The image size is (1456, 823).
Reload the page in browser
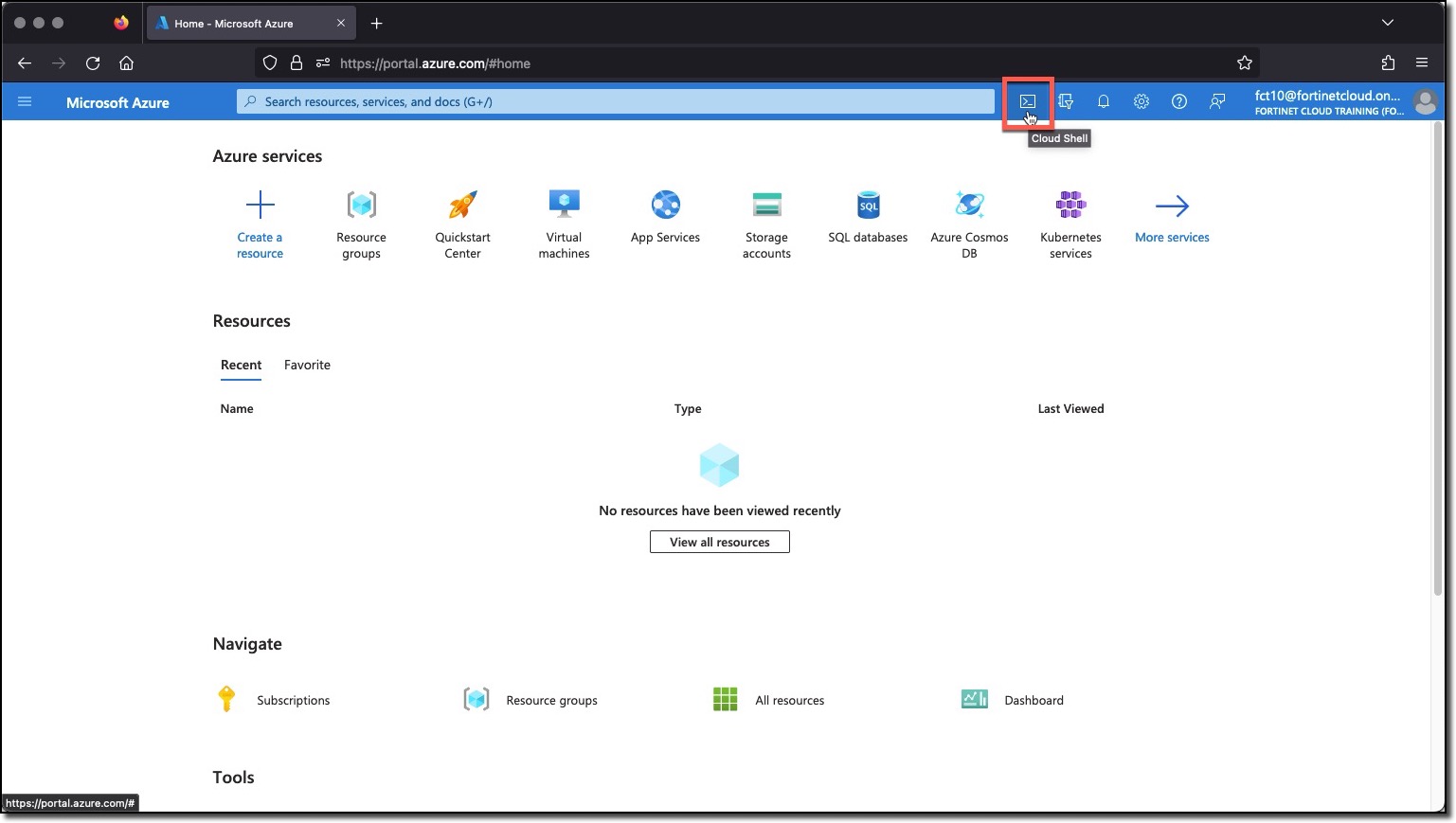pos(93,63)
